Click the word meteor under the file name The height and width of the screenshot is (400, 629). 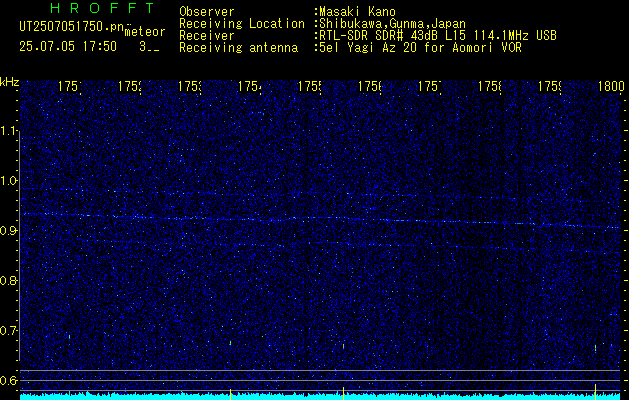tap(145, 32)
